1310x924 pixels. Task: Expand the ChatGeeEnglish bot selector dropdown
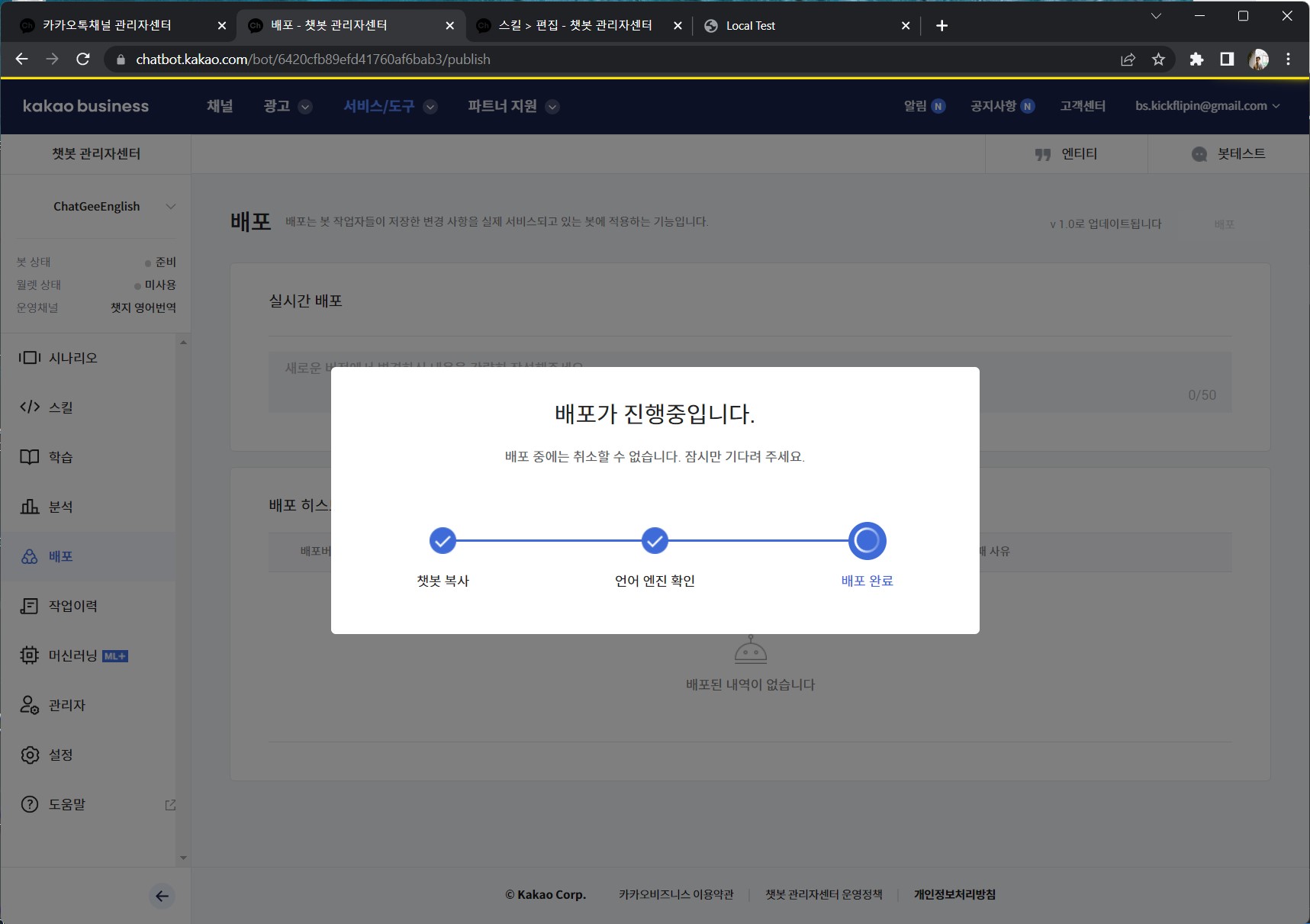coord(171,206)
